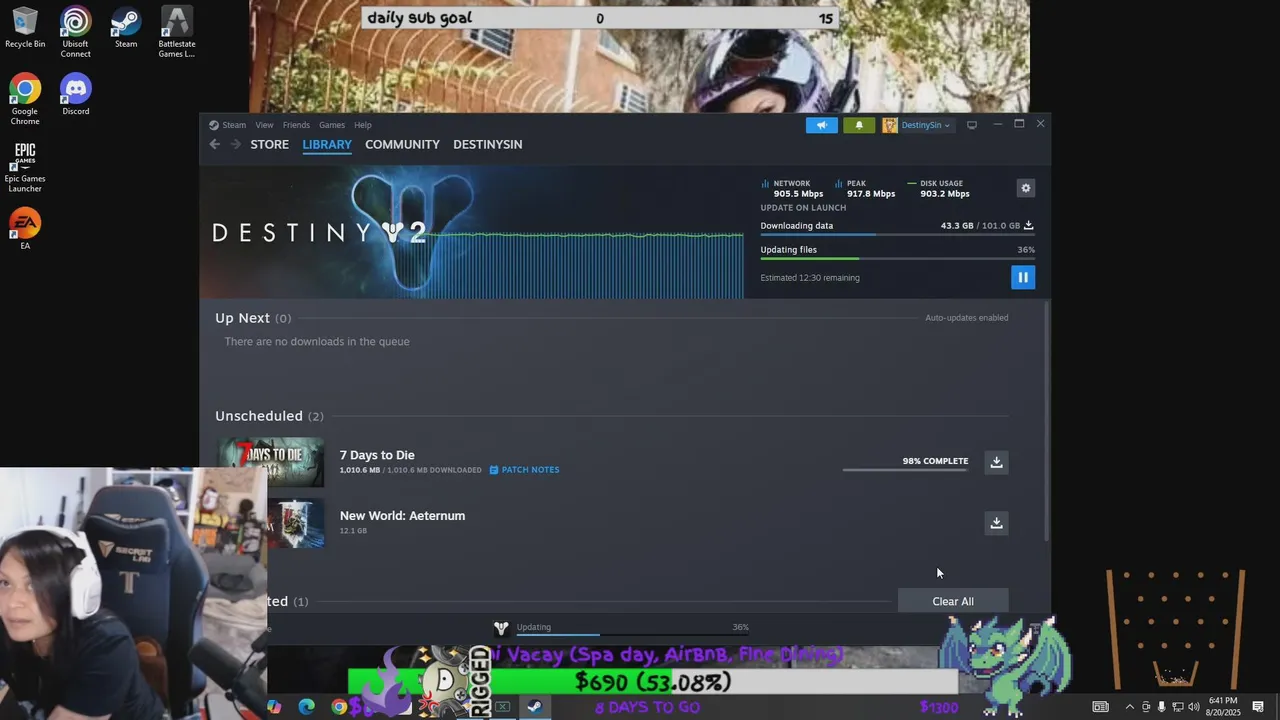Click the Steam logo in title bar
The height and width of the screenshot is (720, 1280).
(213, 125)
